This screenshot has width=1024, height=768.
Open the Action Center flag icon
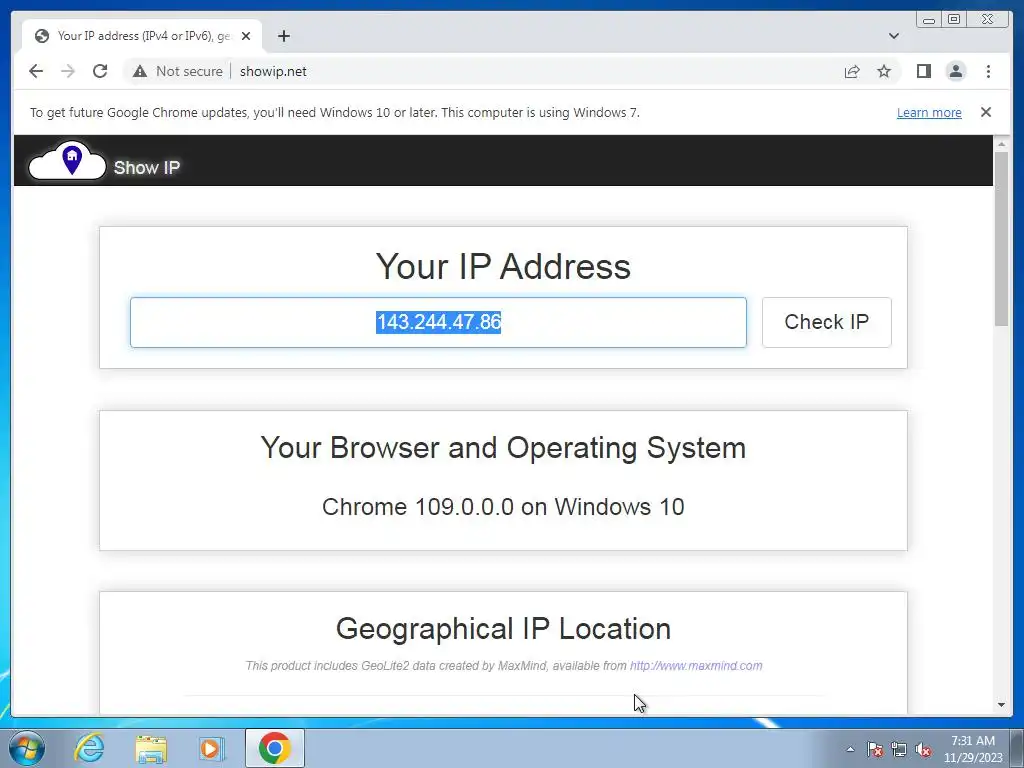pyautogui.click(x=875, y=749)
